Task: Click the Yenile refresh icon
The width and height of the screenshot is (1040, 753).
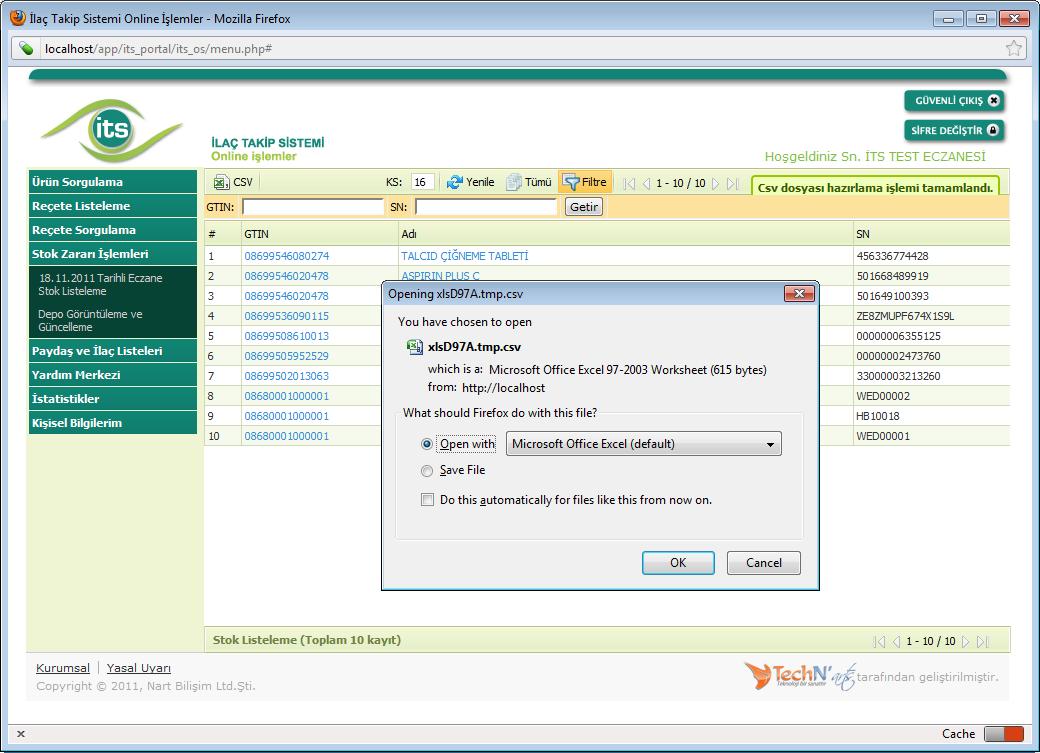Action: pyautogui.click(x=455, y=182)
